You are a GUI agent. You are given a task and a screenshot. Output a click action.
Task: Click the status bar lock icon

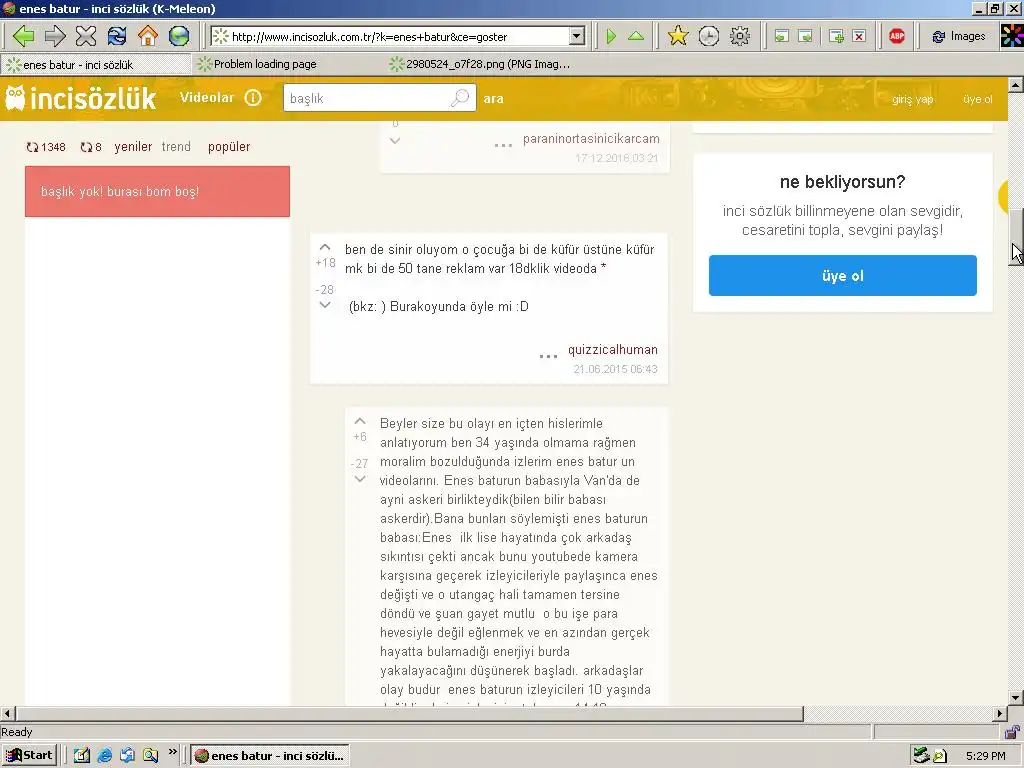1013,731
